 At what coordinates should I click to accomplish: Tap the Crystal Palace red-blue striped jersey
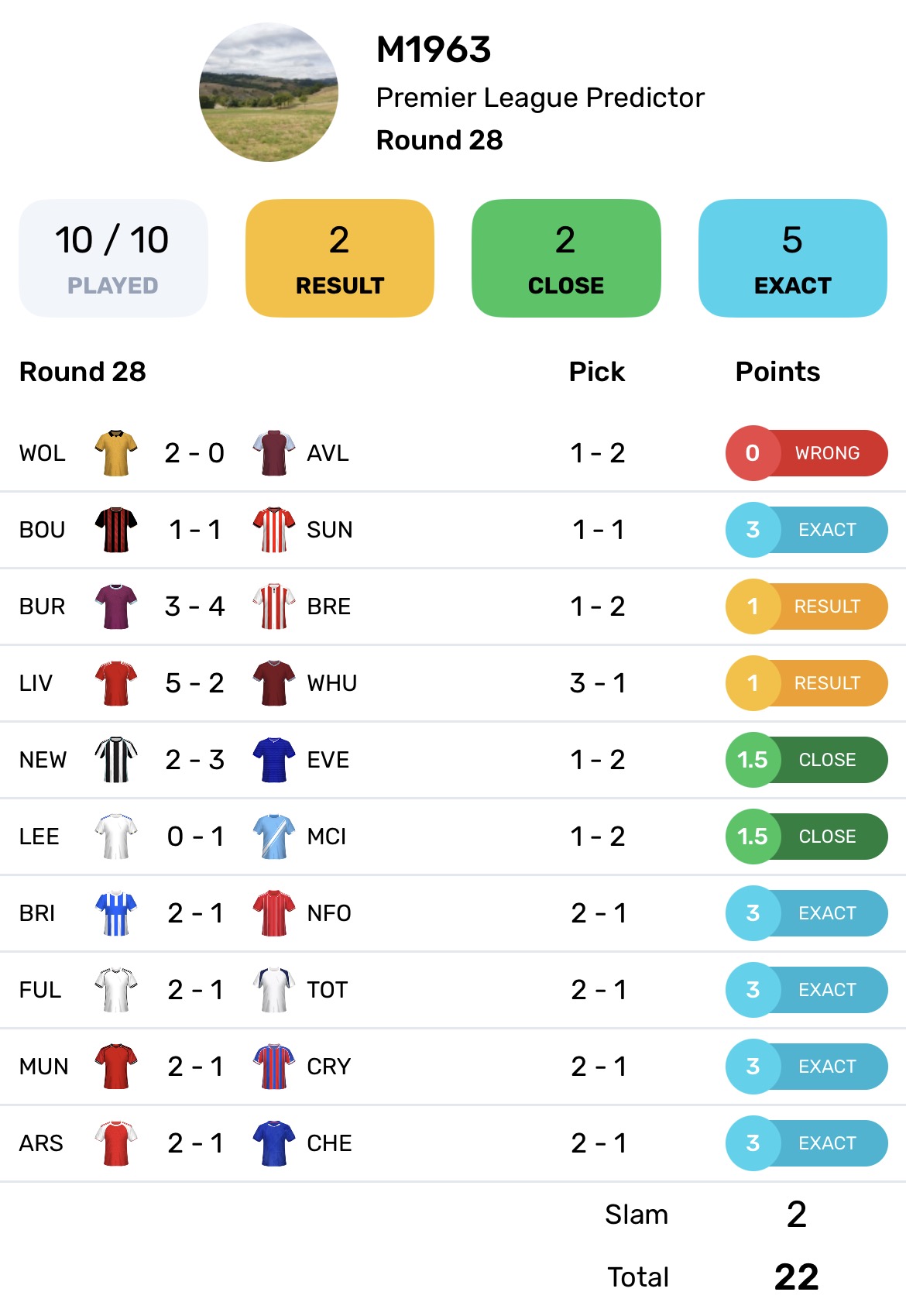point(274,1067)
